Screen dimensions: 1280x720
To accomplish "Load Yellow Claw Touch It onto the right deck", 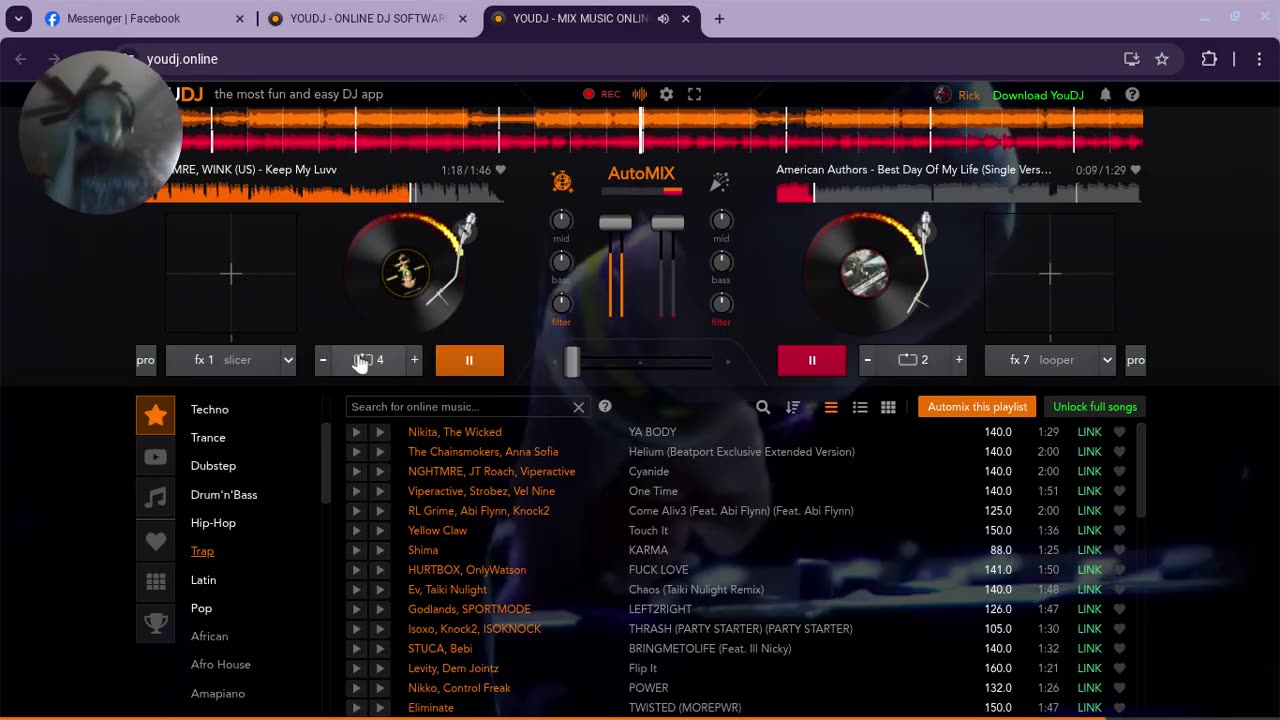I will (x=380, y=530).
